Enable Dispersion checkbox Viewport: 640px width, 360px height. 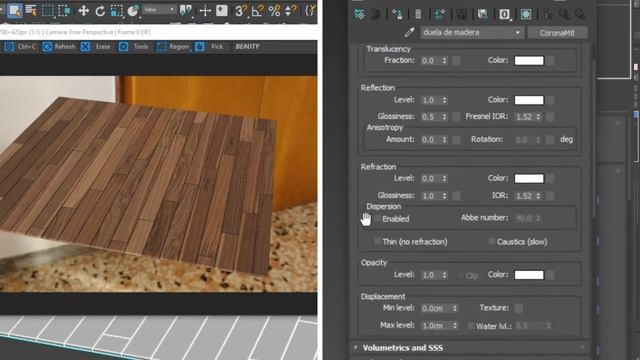(378, 218)
